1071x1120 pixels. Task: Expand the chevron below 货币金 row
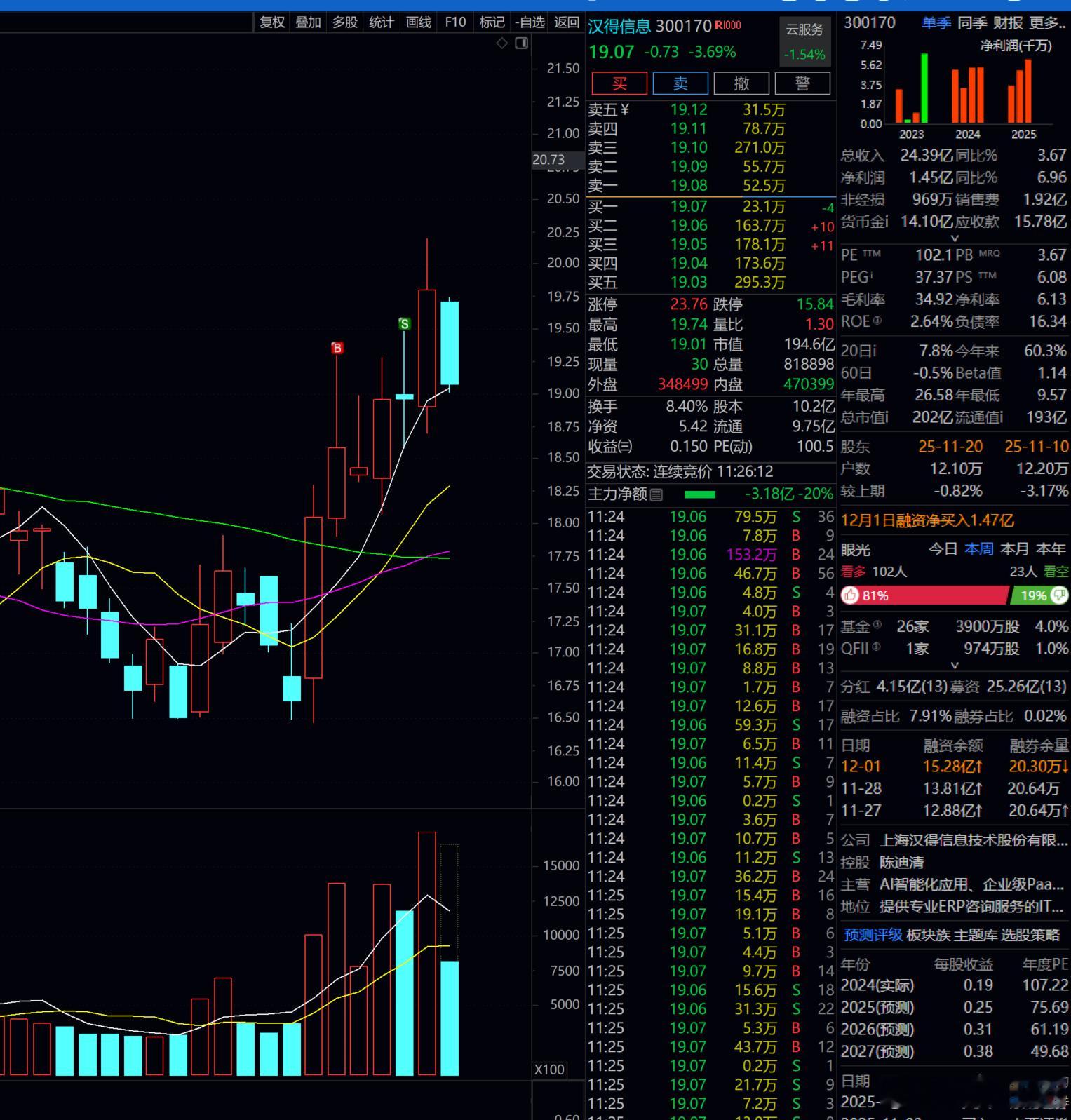tap(954, 238)
